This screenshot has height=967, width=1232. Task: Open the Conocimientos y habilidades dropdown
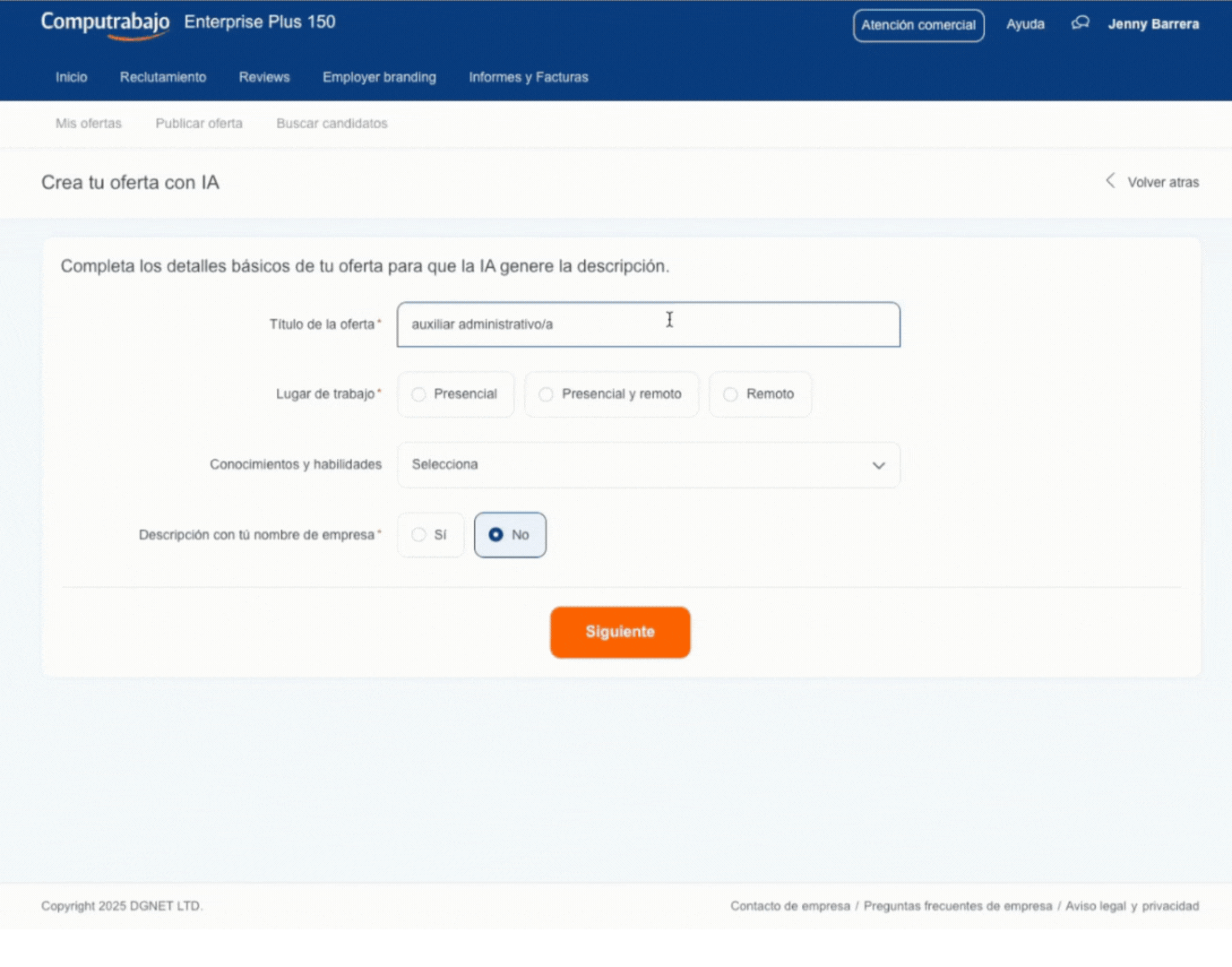click(x=649, y=465)
